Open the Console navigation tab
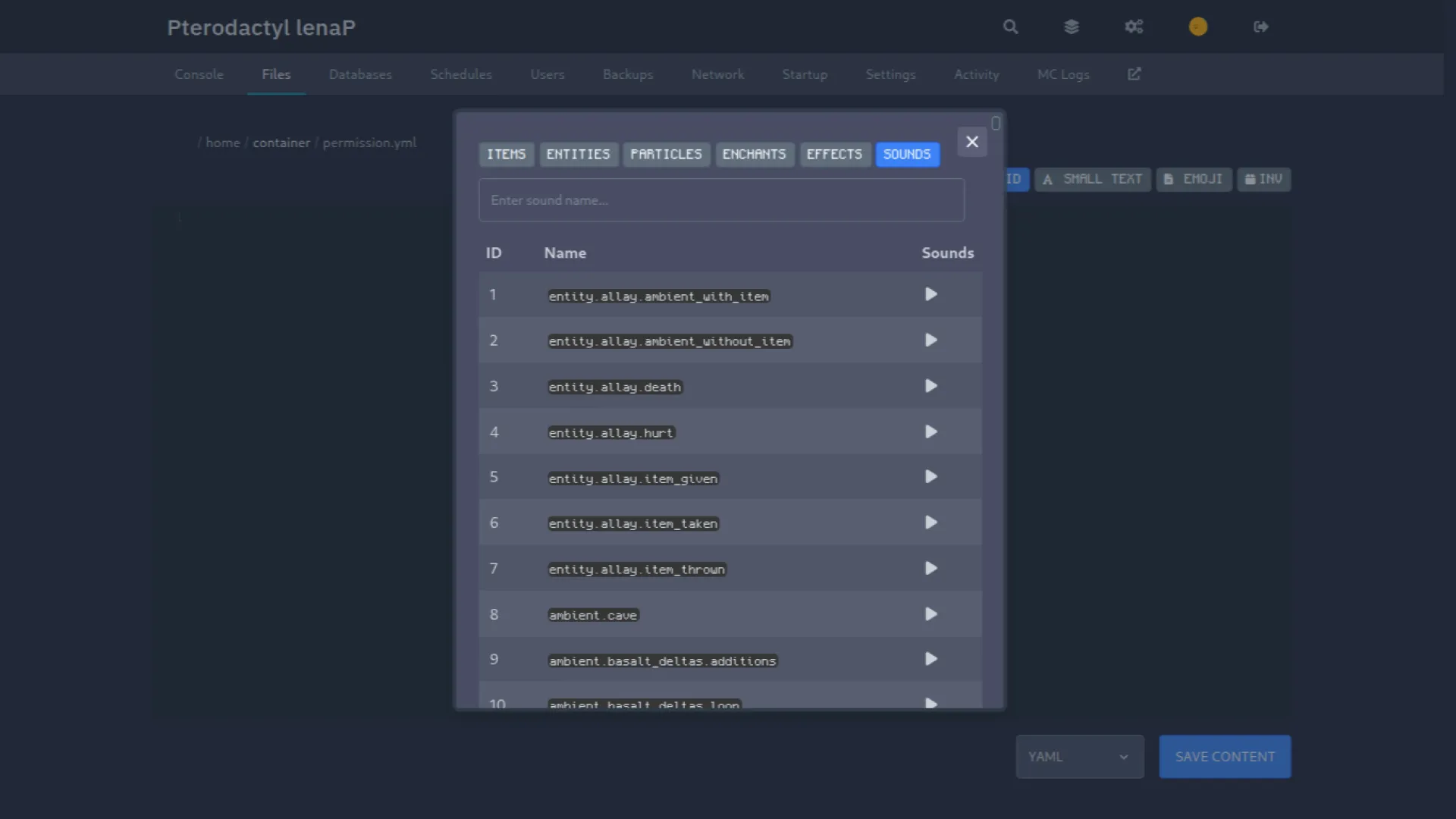The width and height of the screenshot is (1456, 819). [199, 74]
